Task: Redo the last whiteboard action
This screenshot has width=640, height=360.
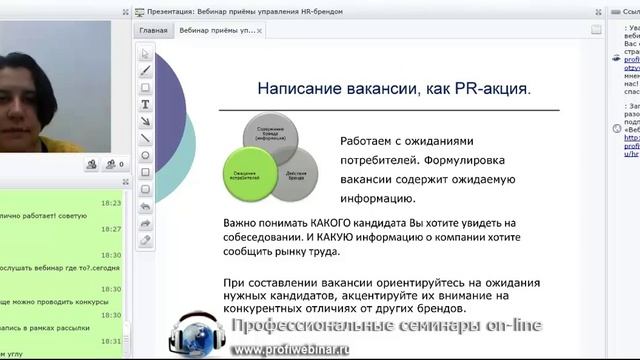Action: tap(145, 223)
